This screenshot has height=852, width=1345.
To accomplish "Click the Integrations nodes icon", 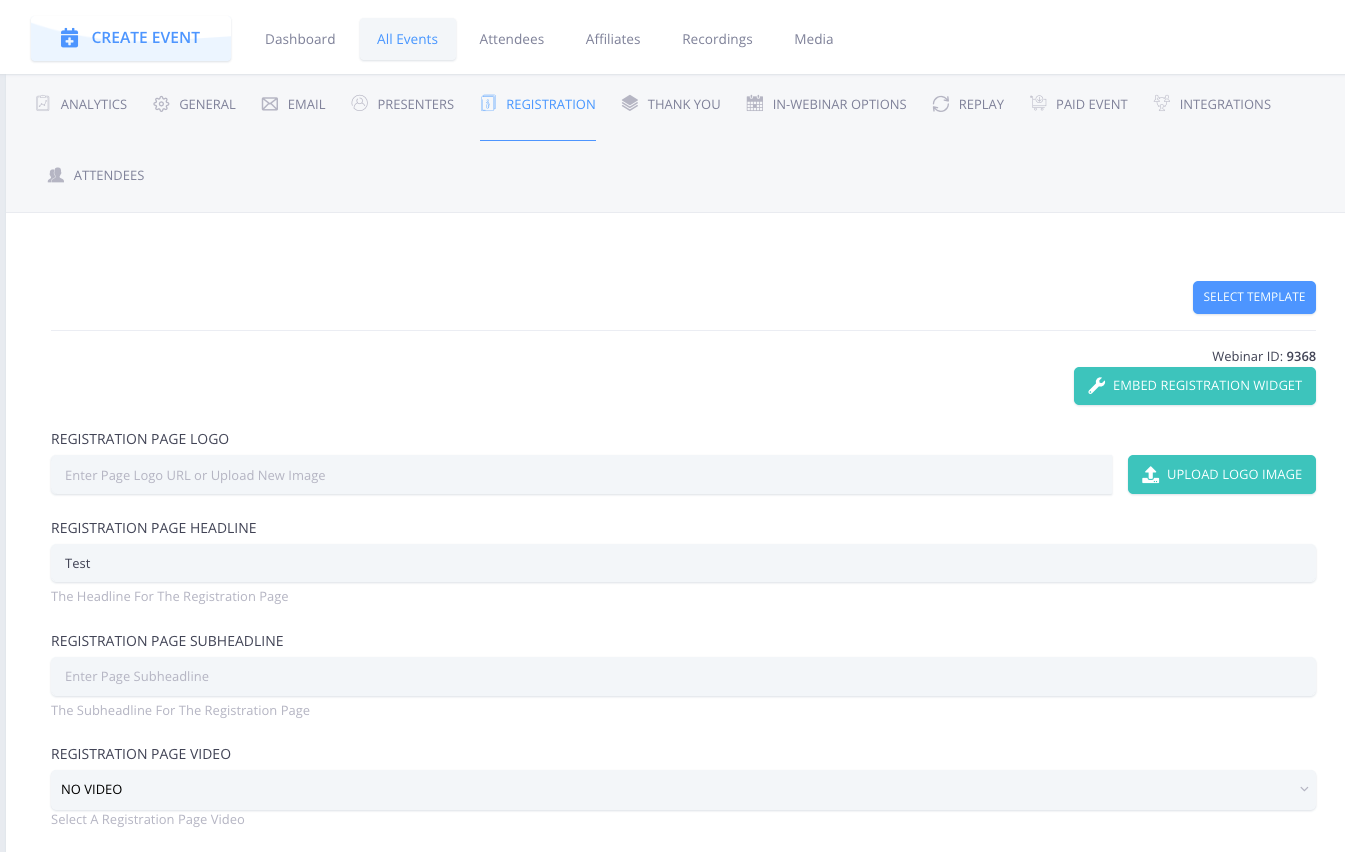I will pyautogui.click(x=1161, y=103).
